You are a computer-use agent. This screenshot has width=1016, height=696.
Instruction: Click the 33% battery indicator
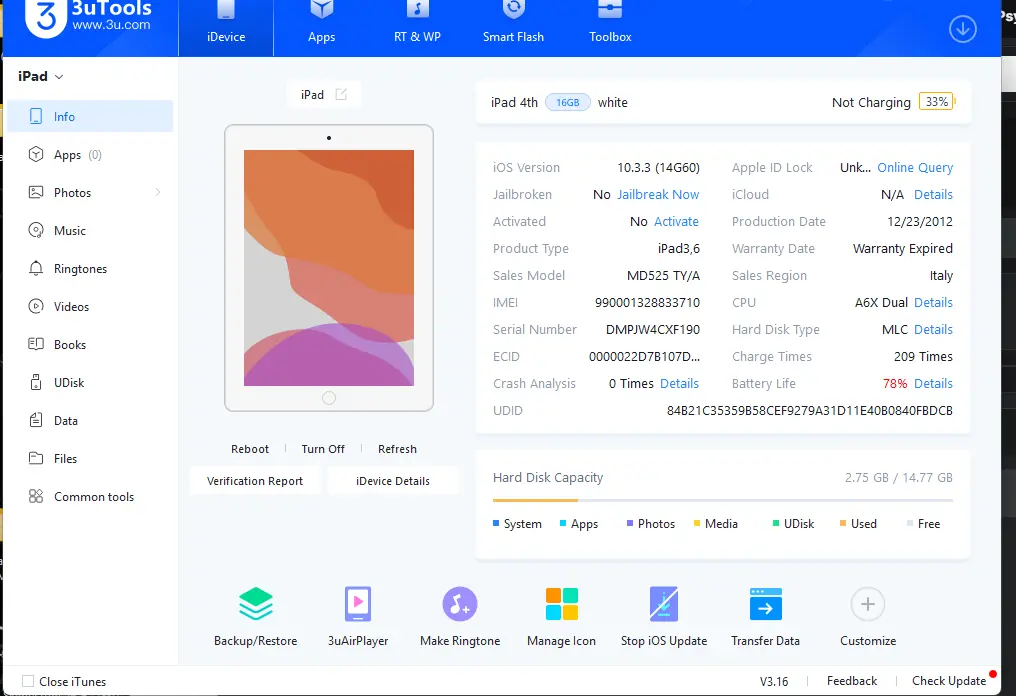click(936, 102)
